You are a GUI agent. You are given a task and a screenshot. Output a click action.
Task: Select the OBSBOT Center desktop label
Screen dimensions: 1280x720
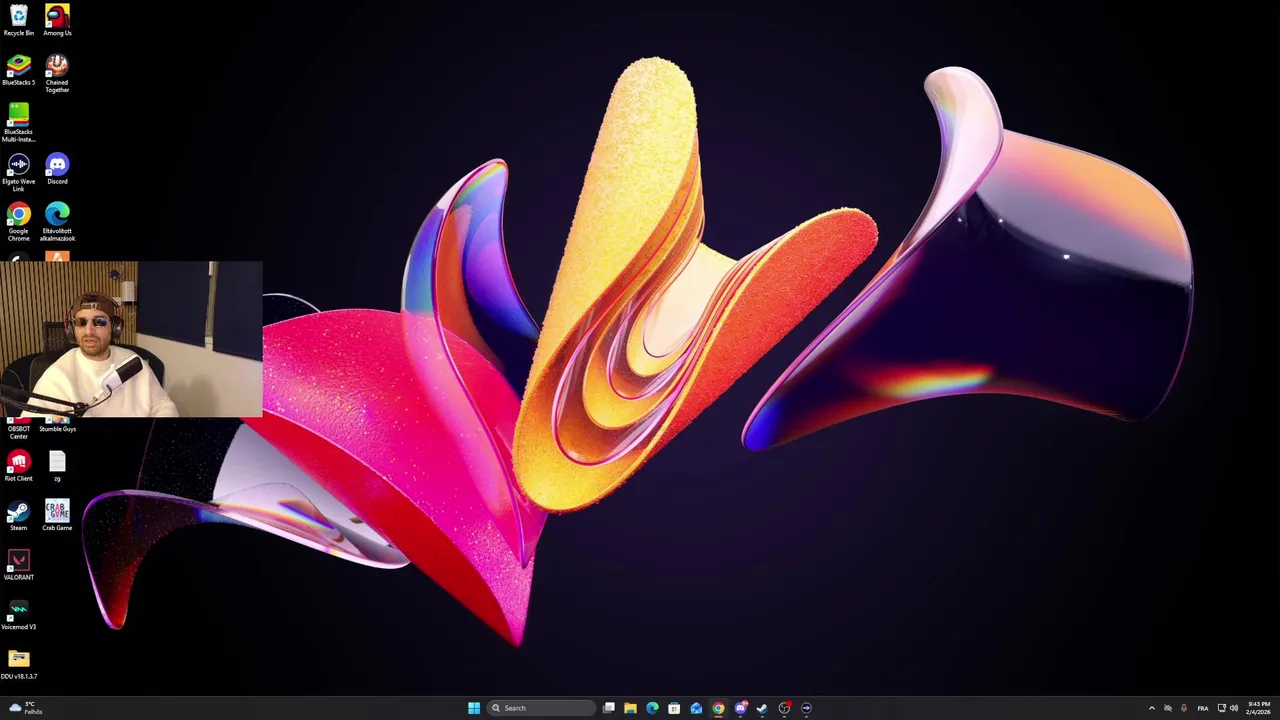[x=18, y=432]
